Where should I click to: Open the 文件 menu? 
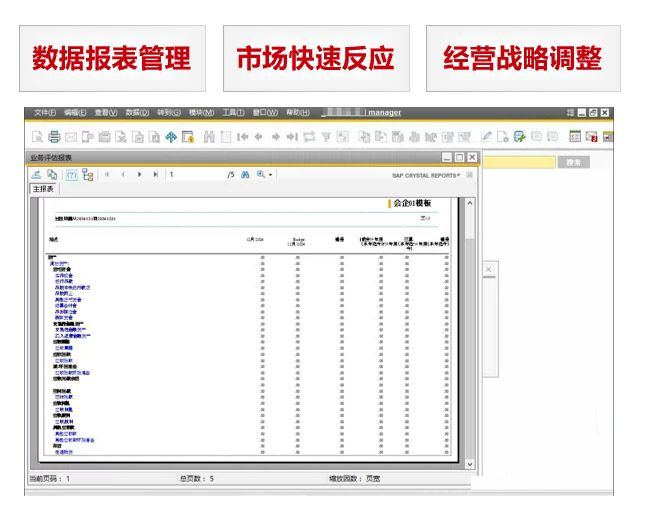coord(44,113)
